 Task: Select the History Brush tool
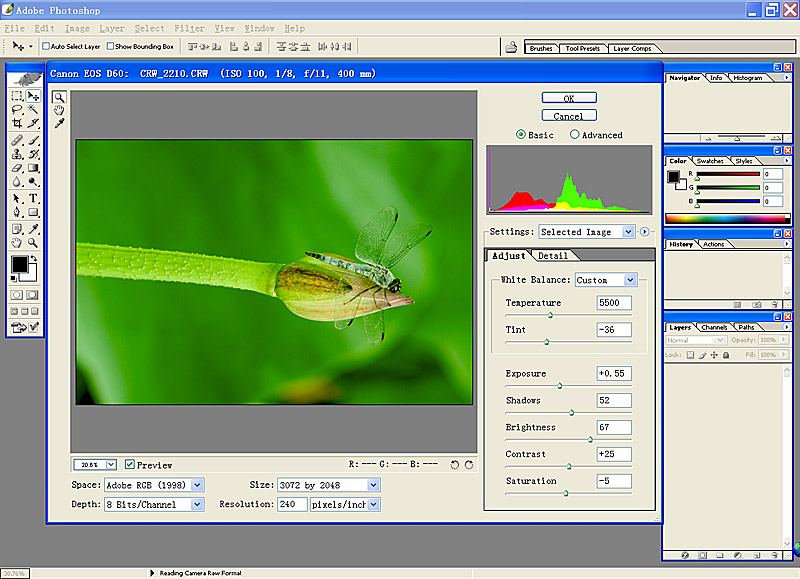pos(33,154)
